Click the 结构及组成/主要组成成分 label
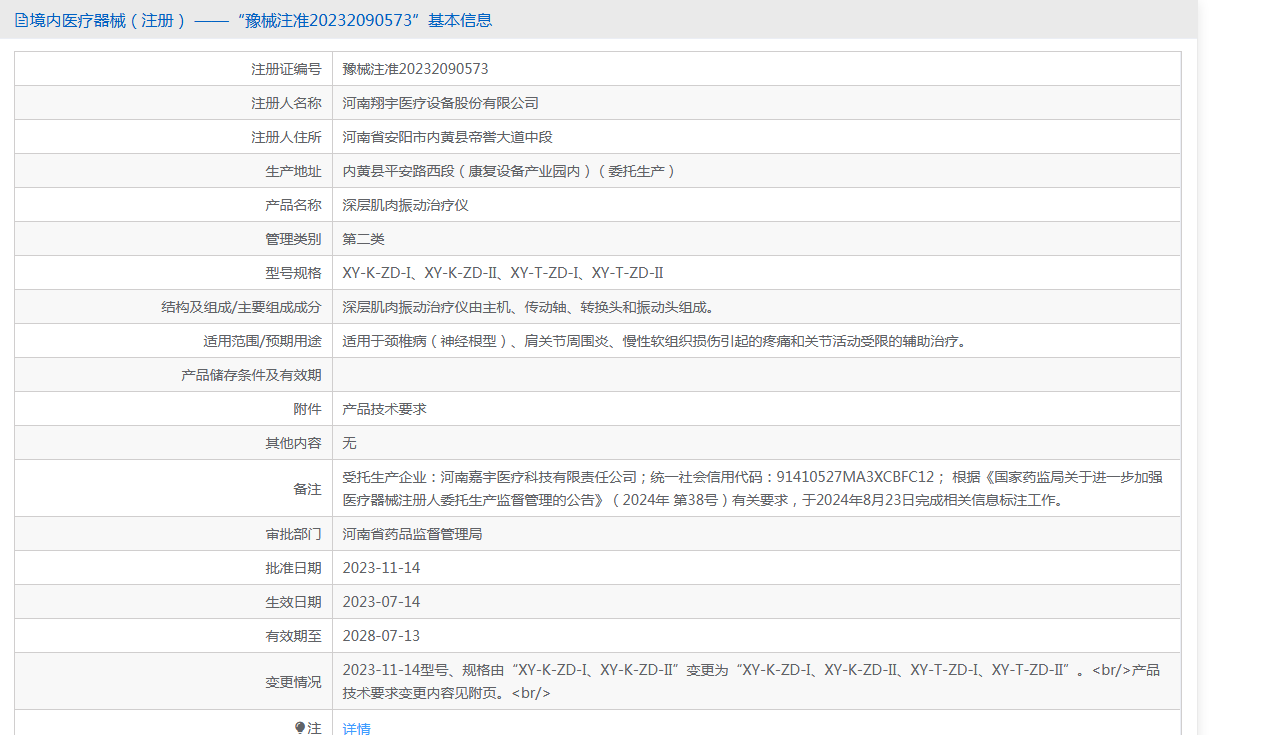This screenshot has width=1280, height=735. tap(241, 307)
